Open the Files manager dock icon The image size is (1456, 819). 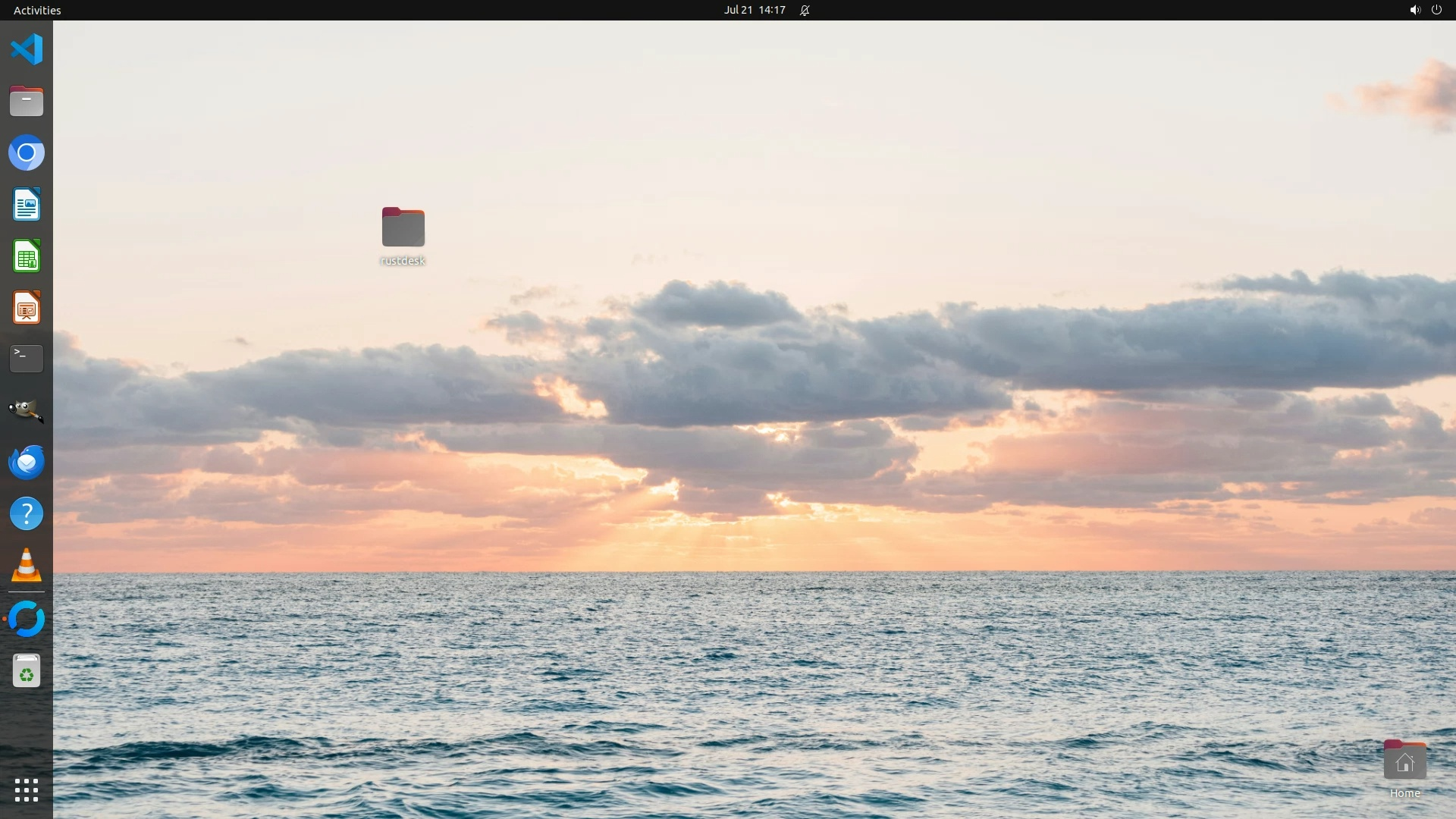pos(27,102)
